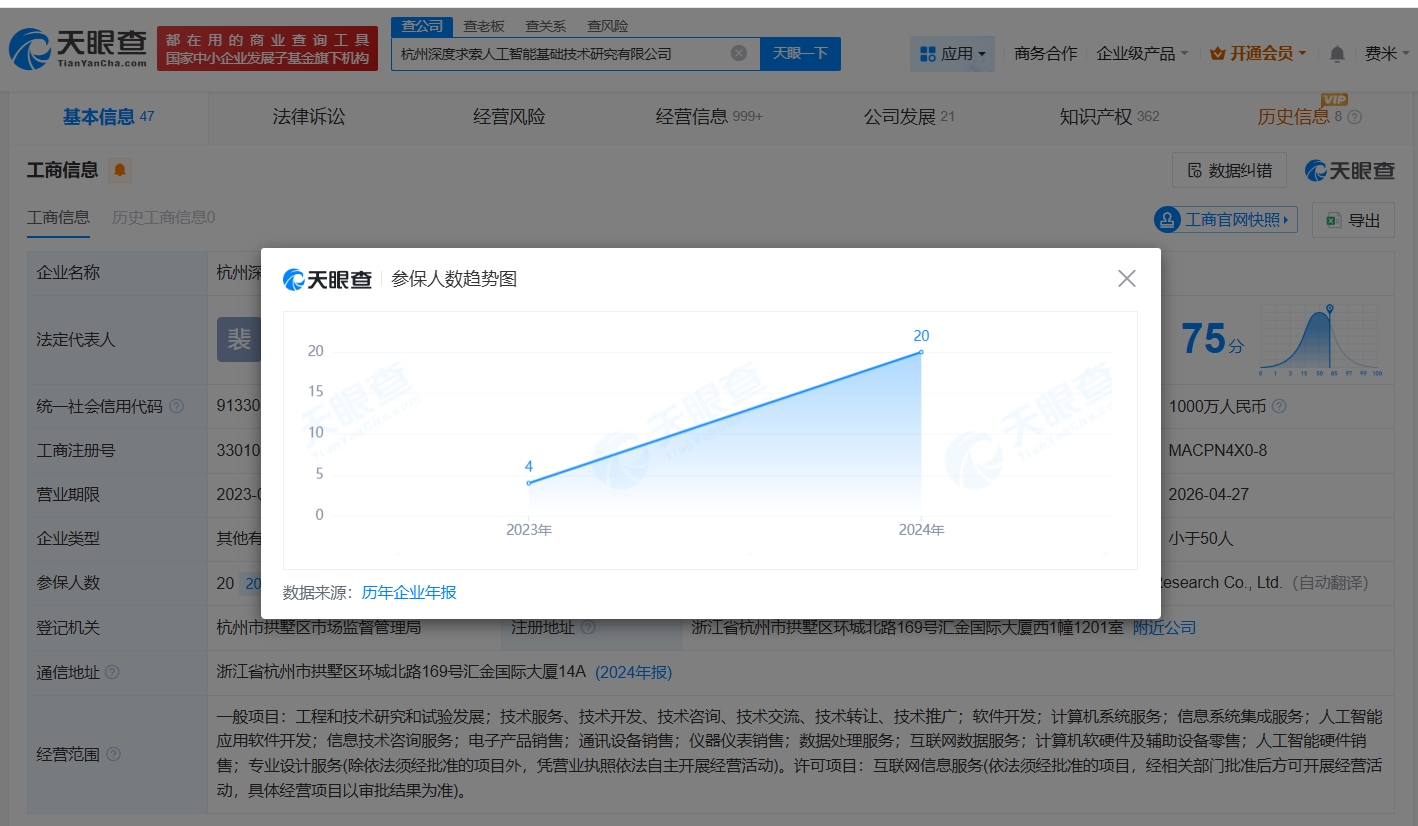
Task: Open the 费米 user account dropdown
Action: pyautogui.click(x=1387, y=53)
